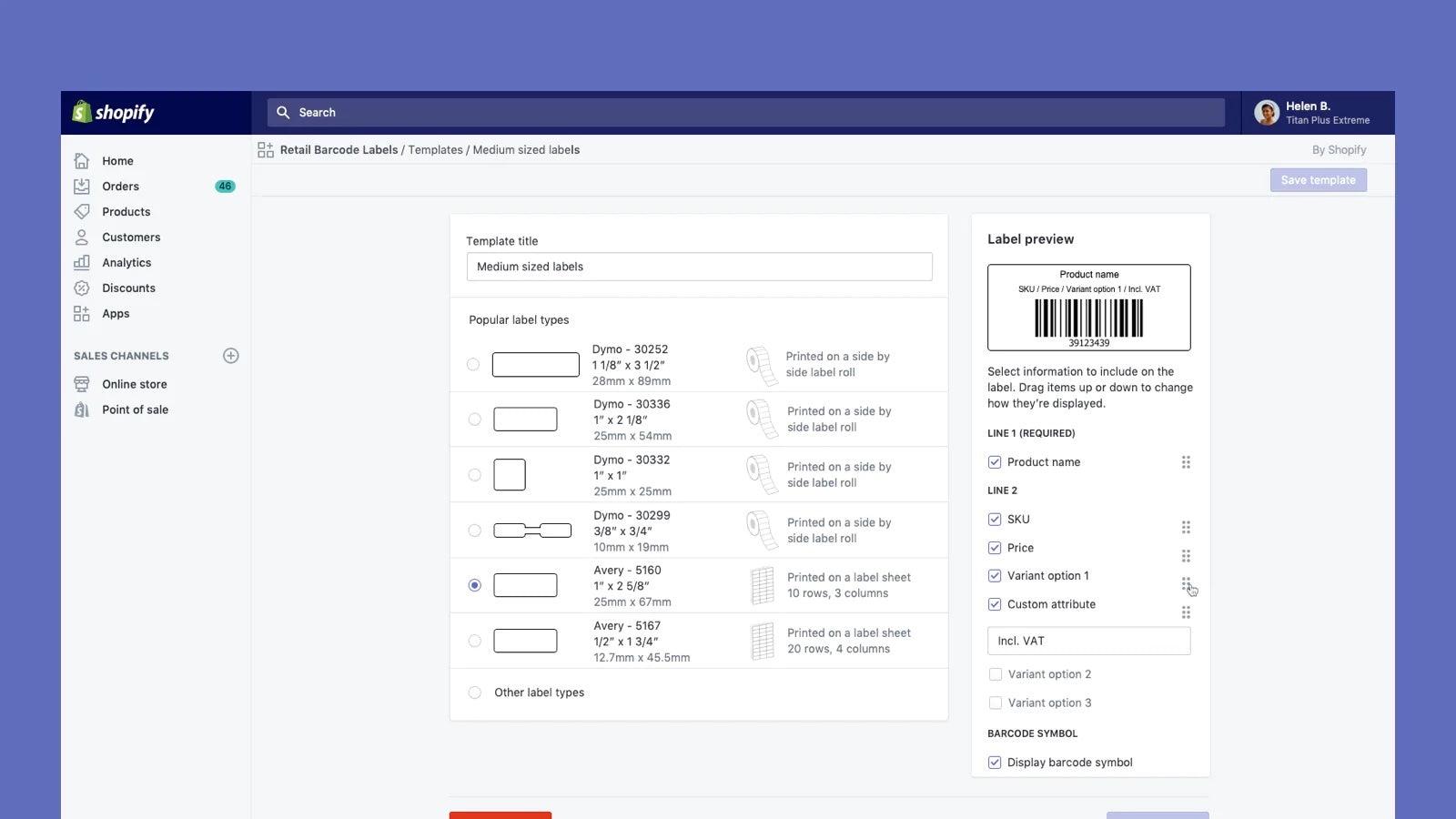Open the Discounts section

click(127, 288)
